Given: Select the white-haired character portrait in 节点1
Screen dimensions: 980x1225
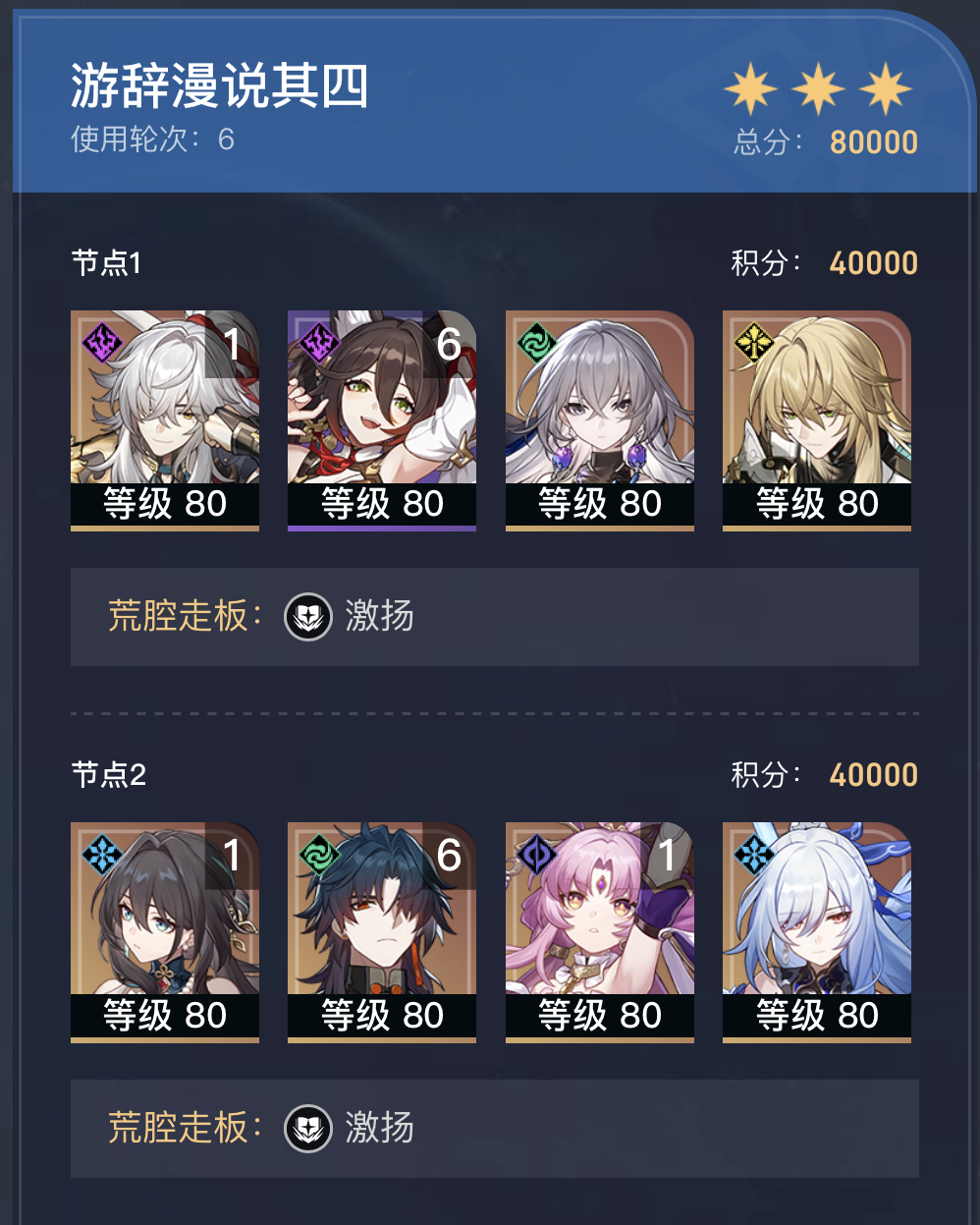Looking at the screenshot, I should pyautogui.click(x=165, y=420).
